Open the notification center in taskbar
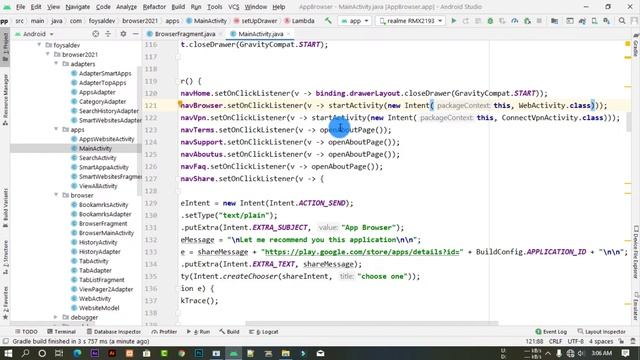 (625, 353)
